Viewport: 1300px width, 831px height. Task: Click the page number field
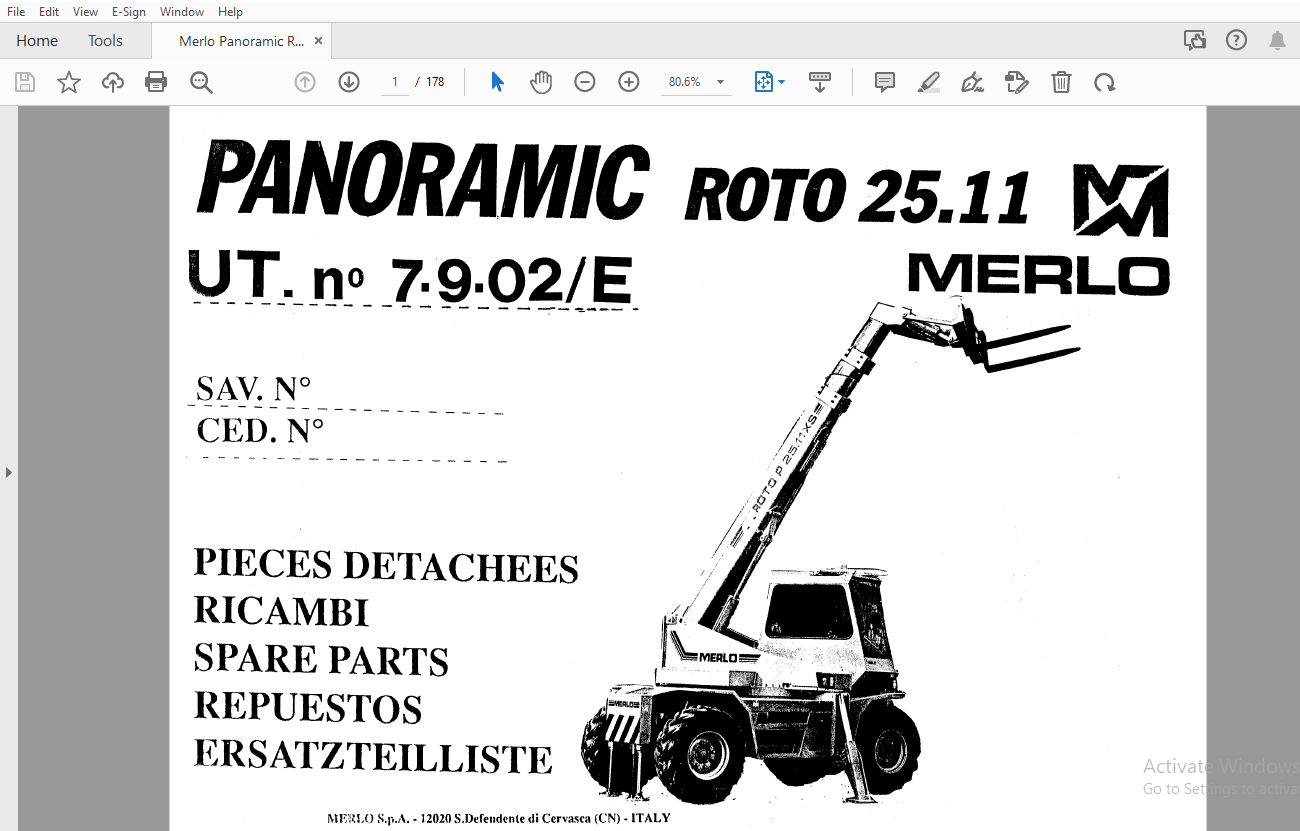coord(395,82)
